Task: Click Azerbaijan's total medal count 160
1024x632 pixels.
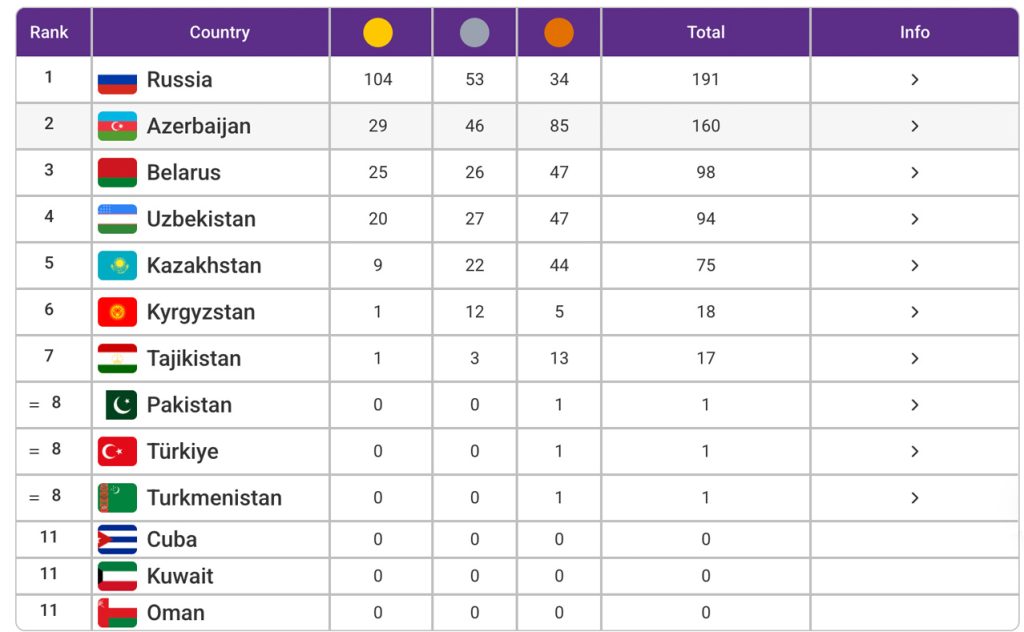Action: (x=705, y=126)
